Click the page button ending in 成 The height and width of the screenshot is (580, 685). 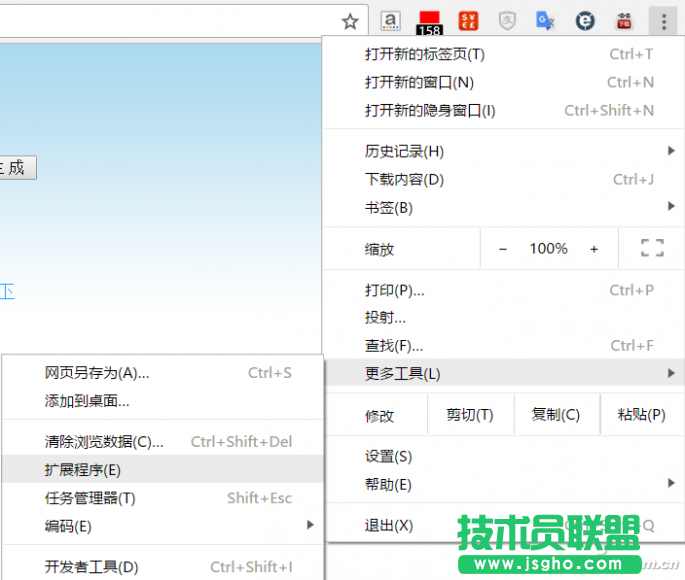click(17, 168)
